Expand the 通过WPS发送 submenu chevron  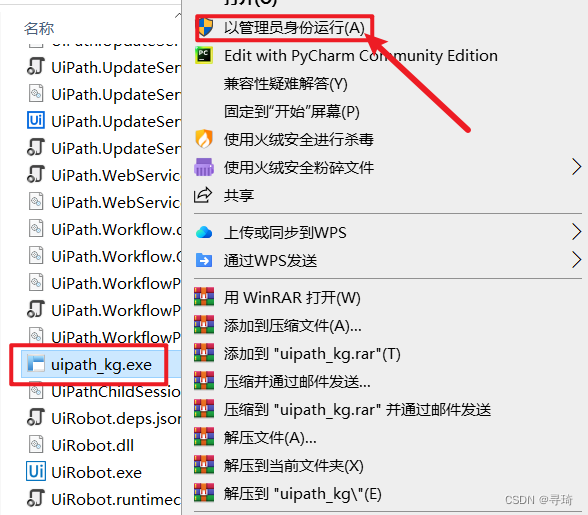coord(577,260)
